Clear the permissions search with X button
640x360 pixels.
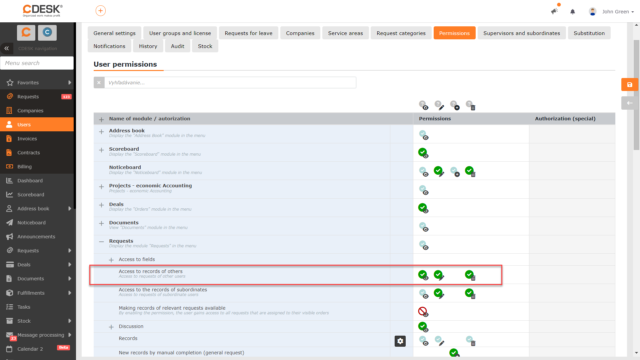coord(99,82)
